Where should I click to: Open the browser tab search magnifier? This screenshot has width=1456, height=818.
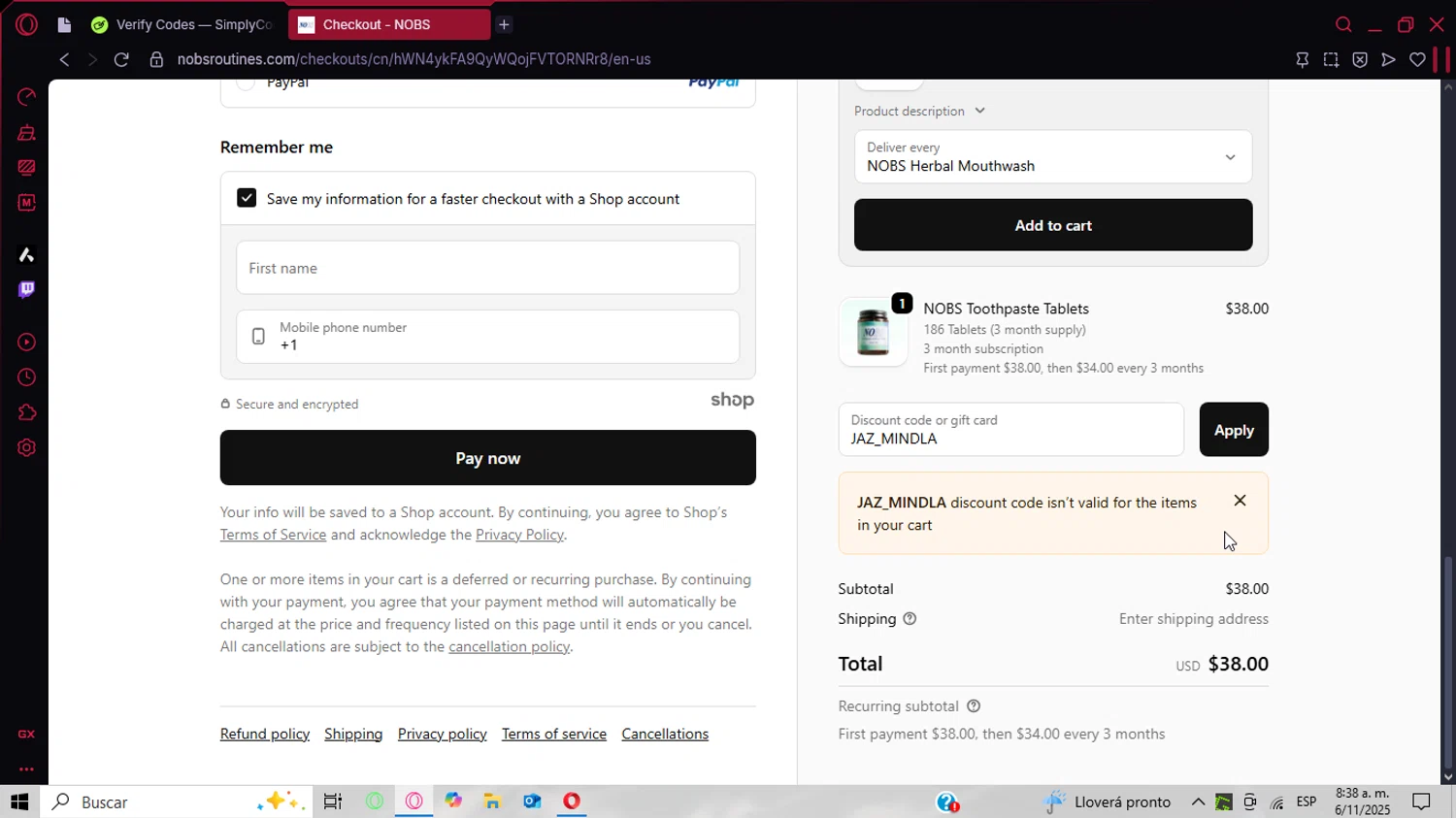(x=1343, y=24)
